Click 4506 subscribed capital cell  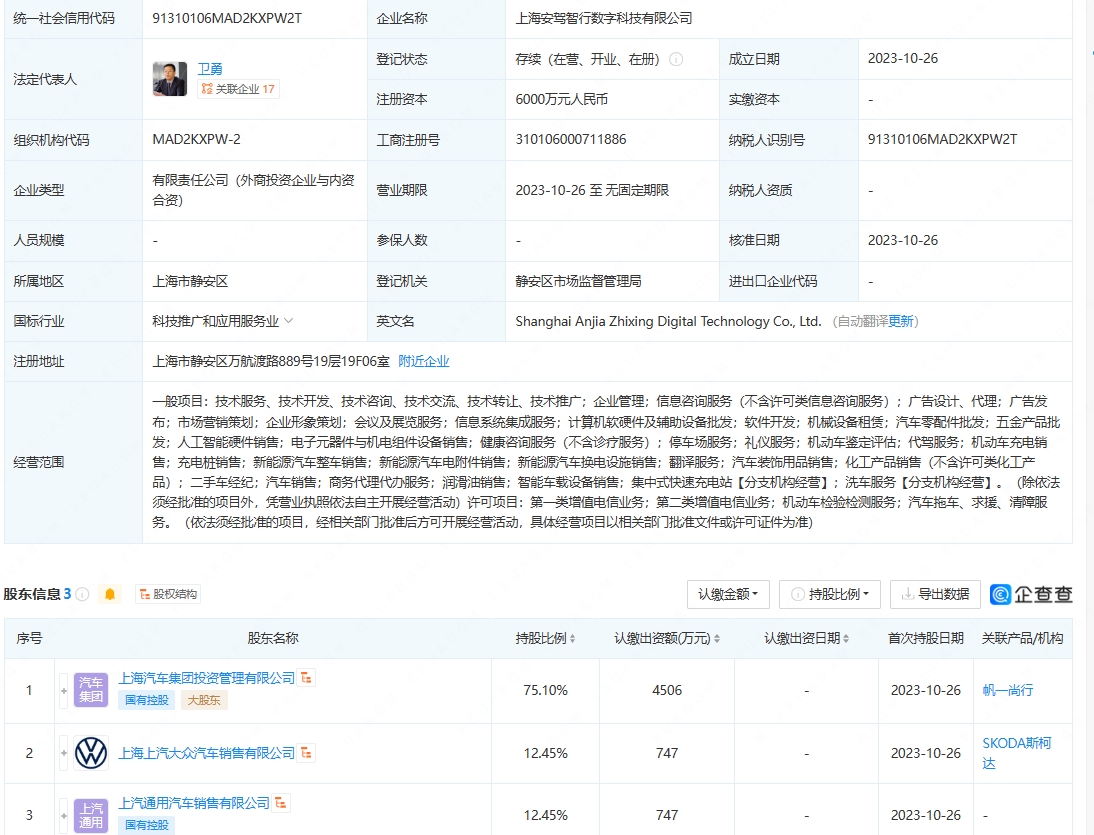pos(667,691)
